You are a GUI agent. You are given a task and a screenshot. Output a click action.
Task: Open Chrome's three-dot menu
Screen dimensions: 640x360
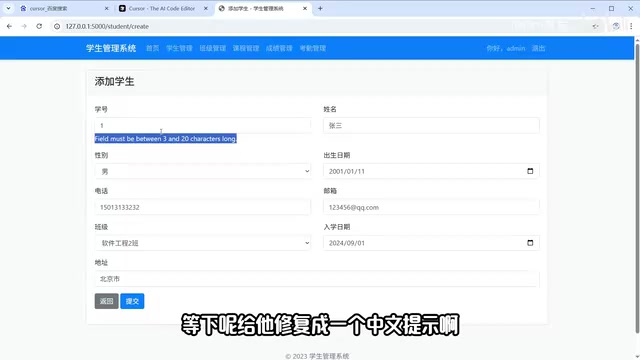click(x=631, y=26)
